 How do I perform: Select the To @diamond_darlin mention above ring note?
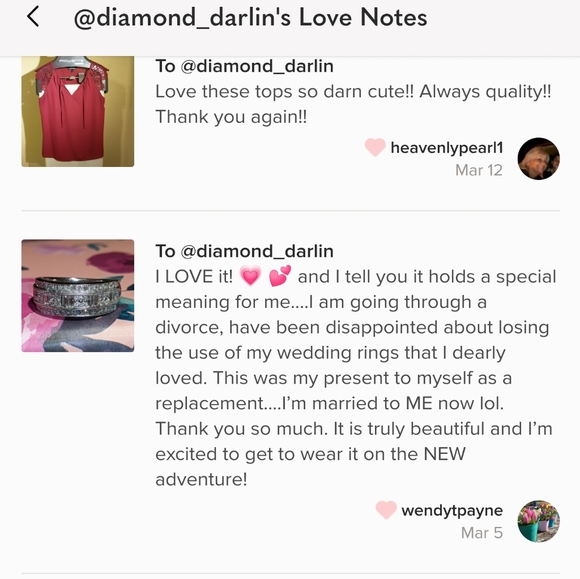click(245, 251)
